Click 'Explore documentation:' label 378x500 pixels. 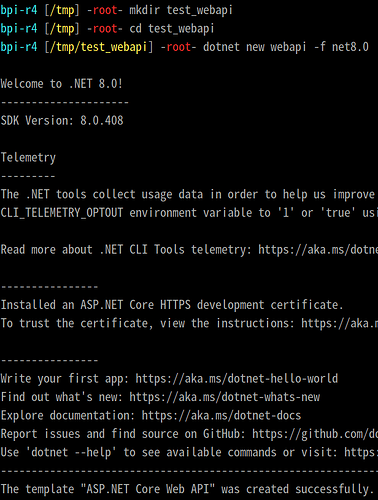[68, 415]
